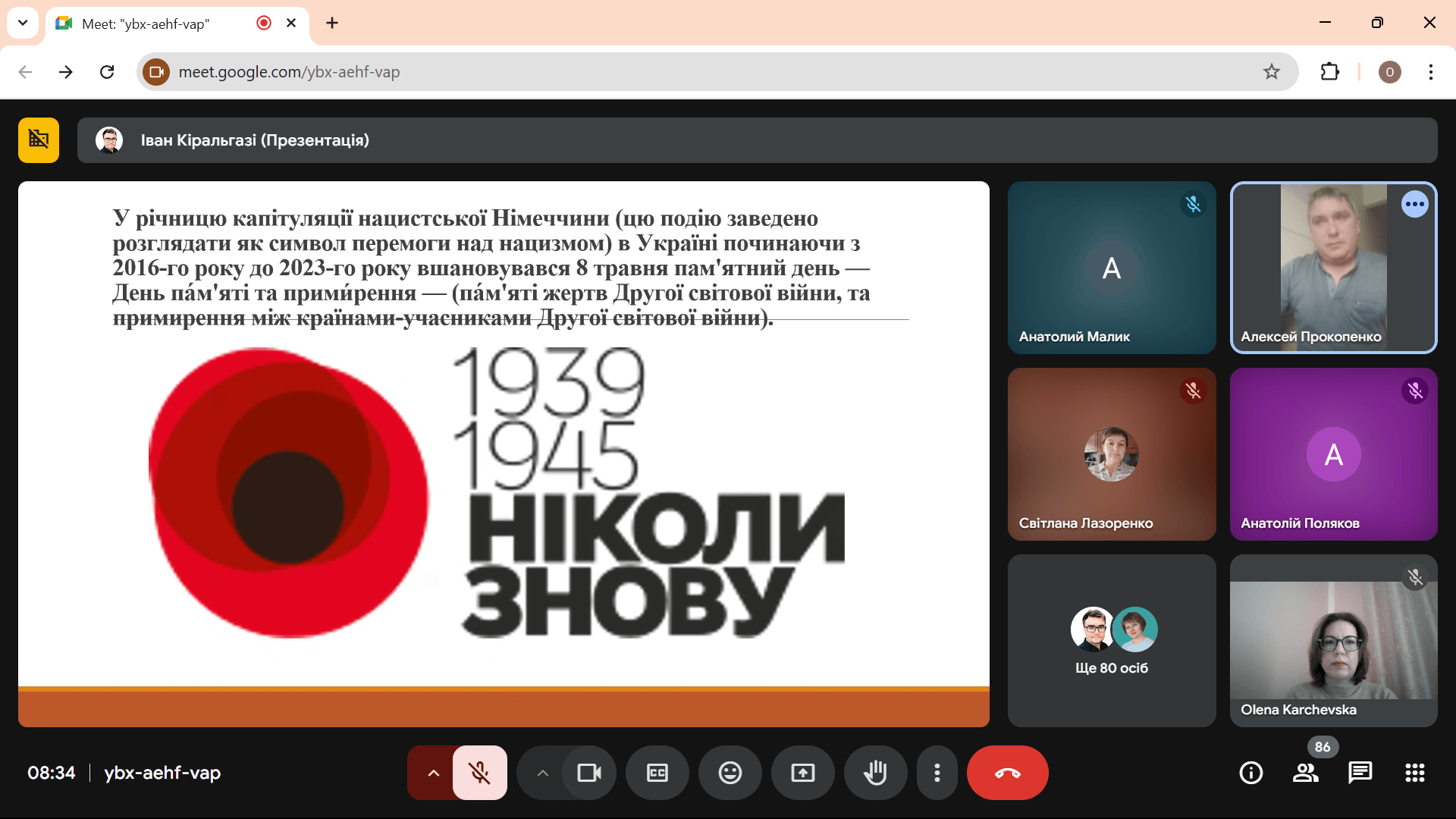This screenshot has height=819, width=1456.
Task: Select the Світлана Лазоренко participant tile
Action: coord(1112,454)
